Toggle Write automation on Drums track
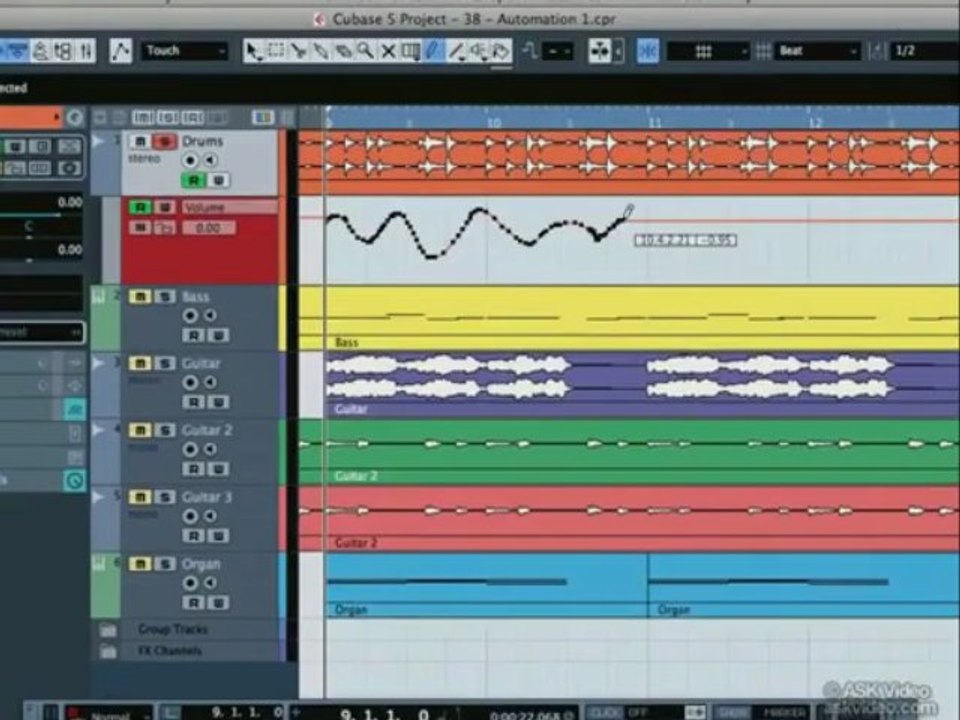Screen dimensions: 960x720 tap(218, 180)
